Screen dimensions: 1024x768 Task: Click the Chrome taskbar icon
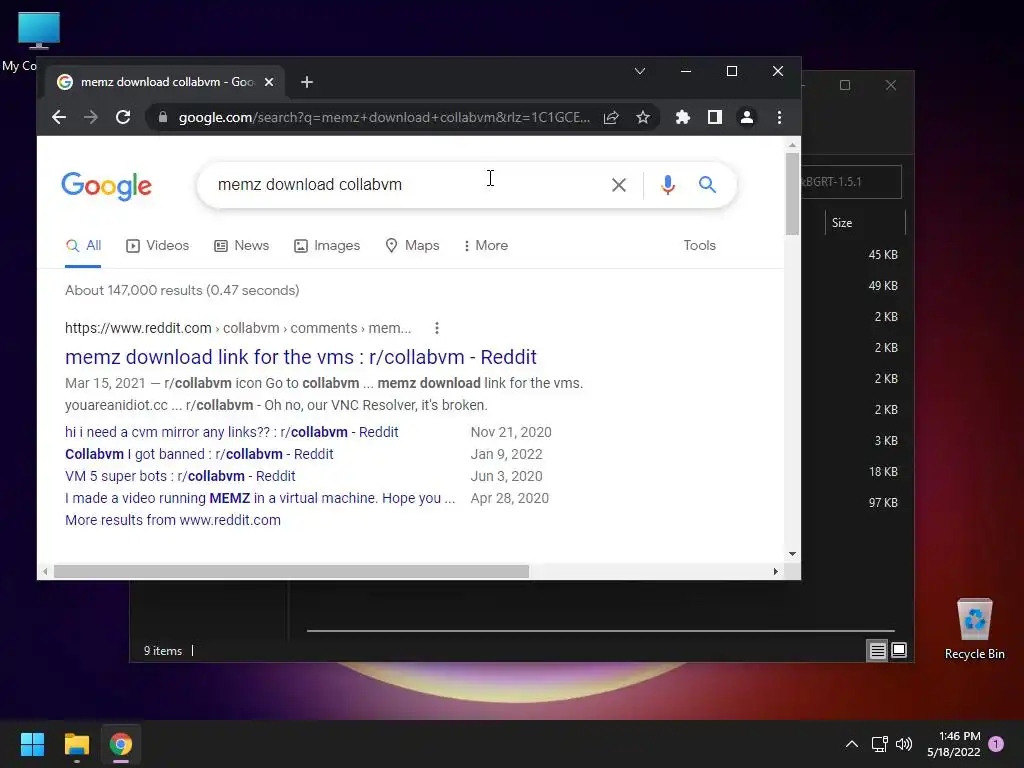click(x=121, y=744)
